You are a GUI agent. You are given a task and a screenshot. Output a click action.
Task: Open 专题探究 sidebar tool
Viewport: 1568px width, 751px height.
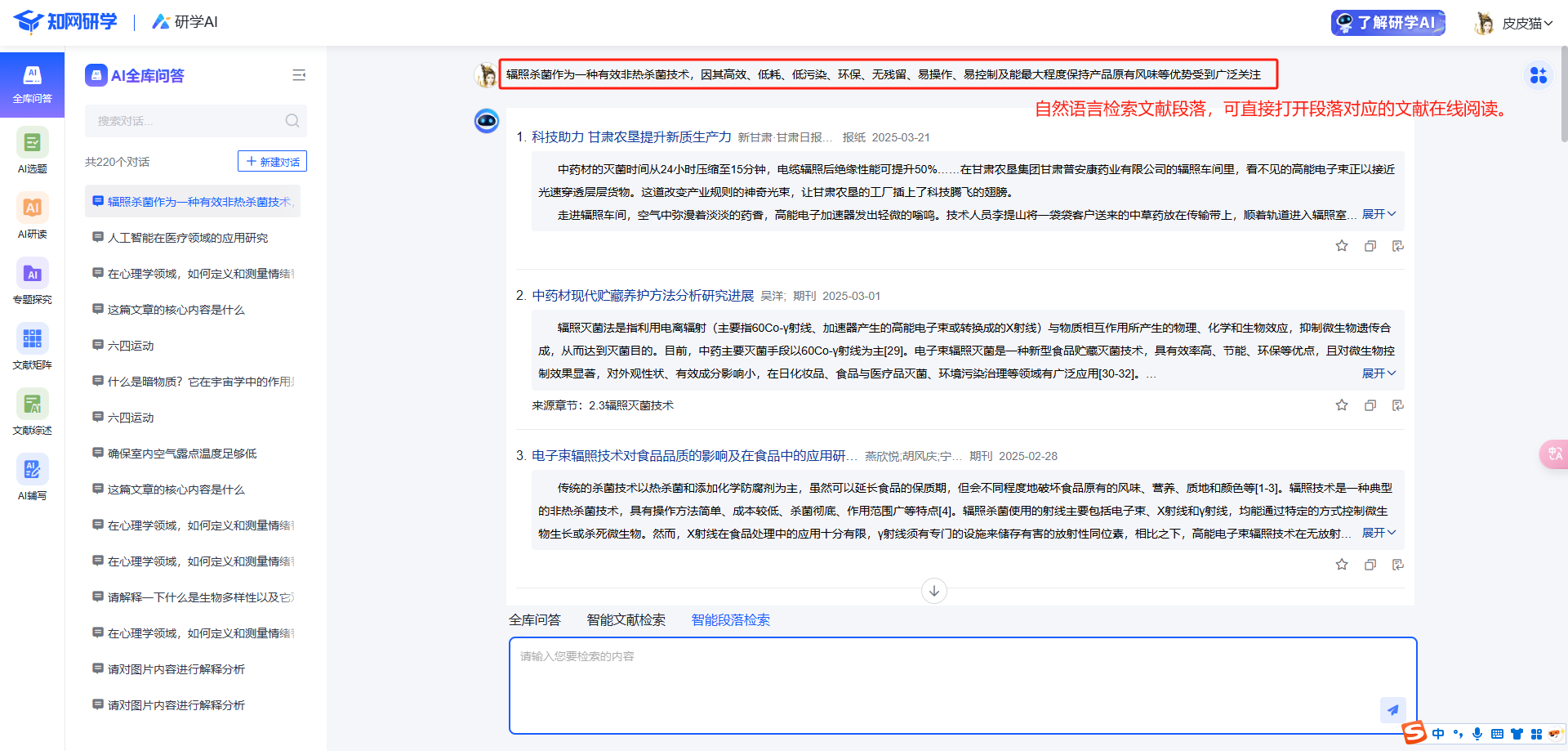(32, 281)
